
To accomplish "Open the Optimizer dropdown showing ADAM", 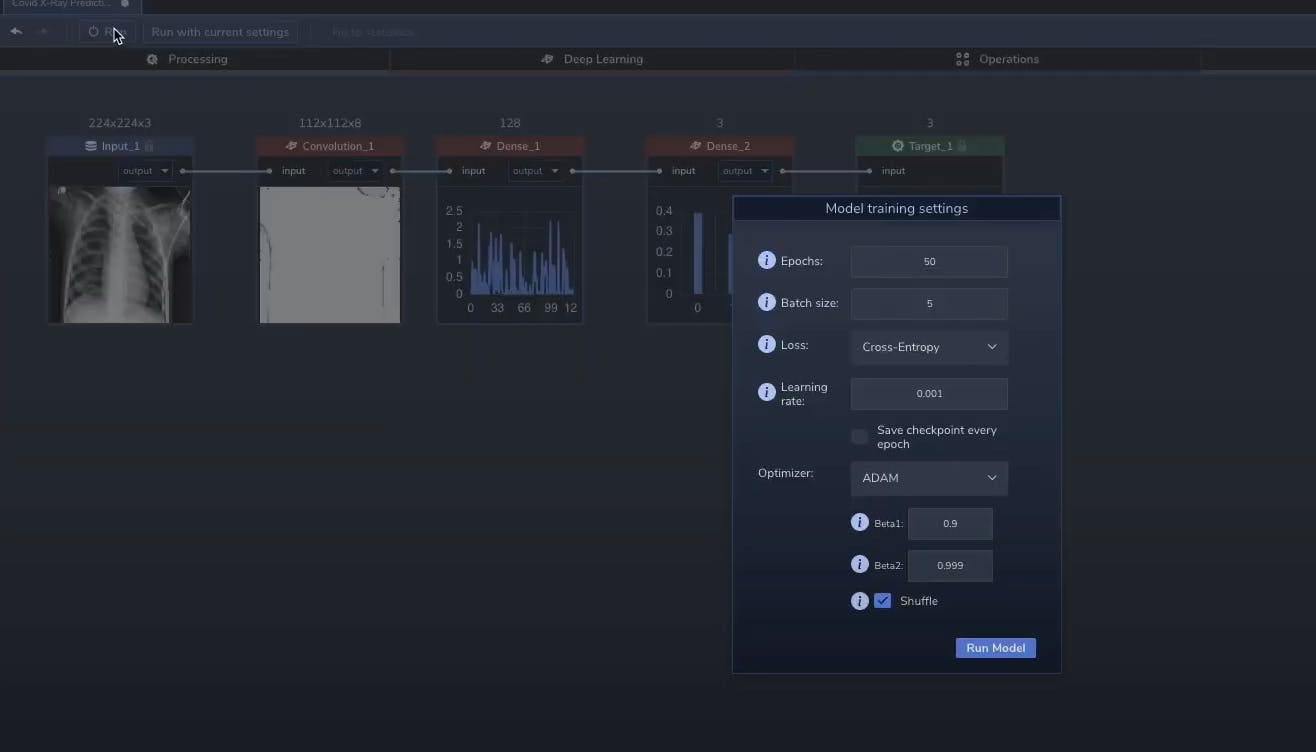I will 928,478.
